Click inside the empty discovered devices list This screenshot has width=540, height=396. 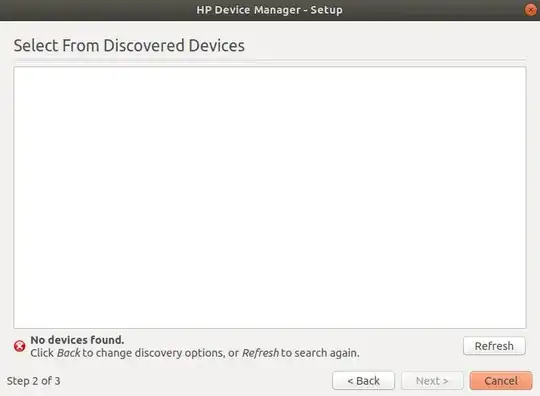point(270,198)
